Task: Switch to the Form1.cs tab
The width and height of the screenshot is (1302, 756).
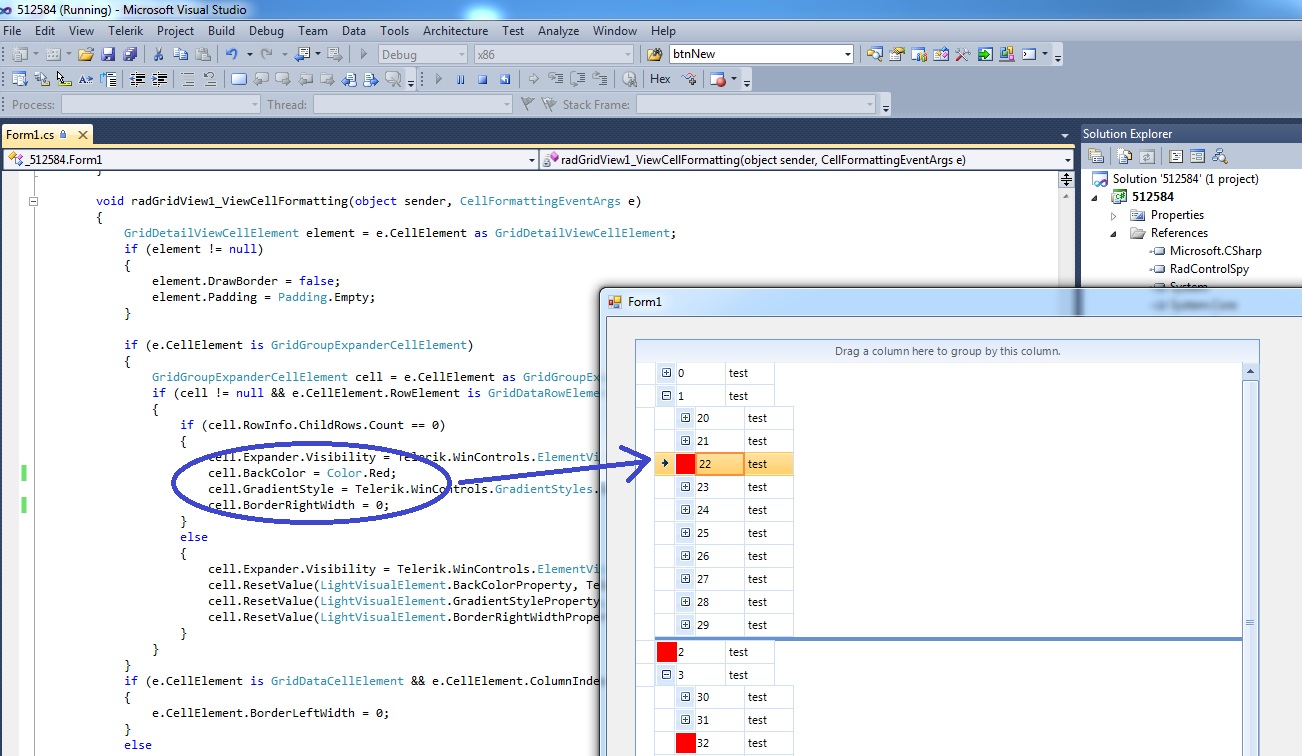Action: (x=30, y=134)
